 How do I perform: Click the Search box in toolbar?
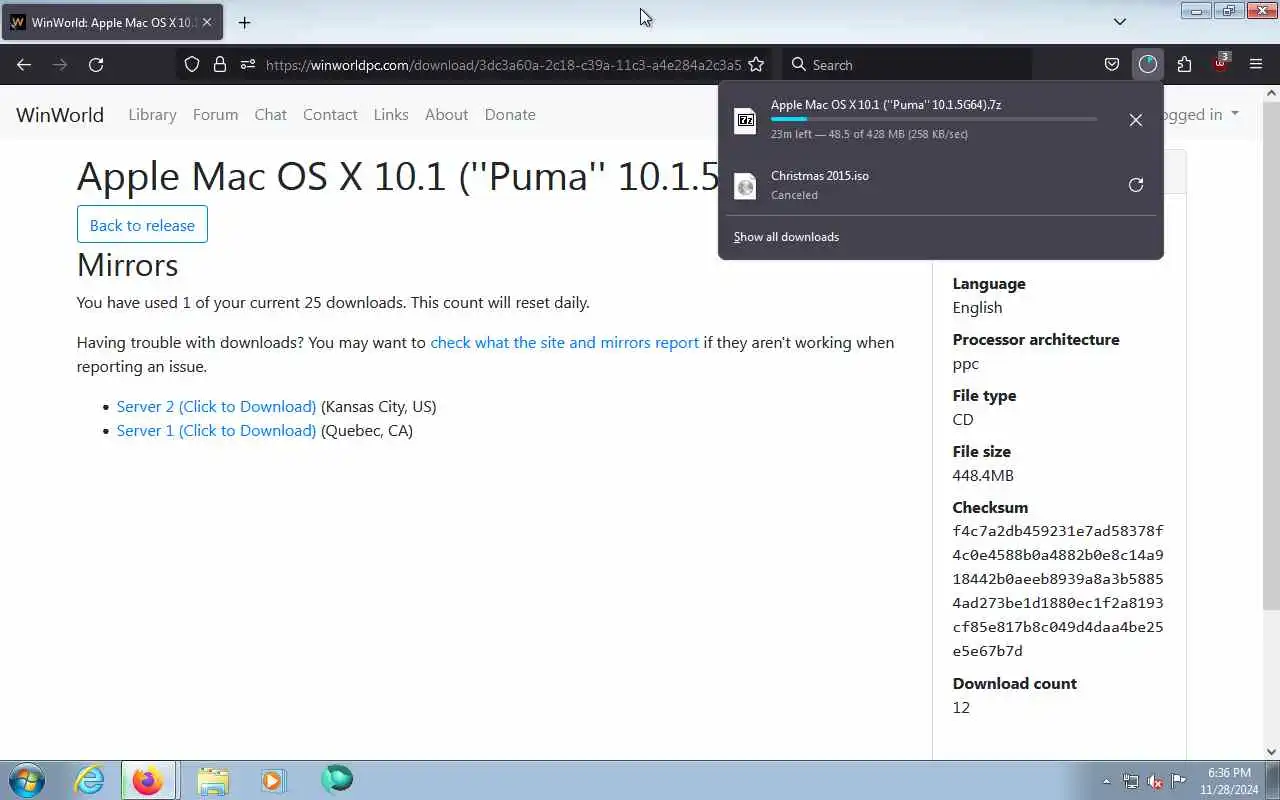click(907, 64)
